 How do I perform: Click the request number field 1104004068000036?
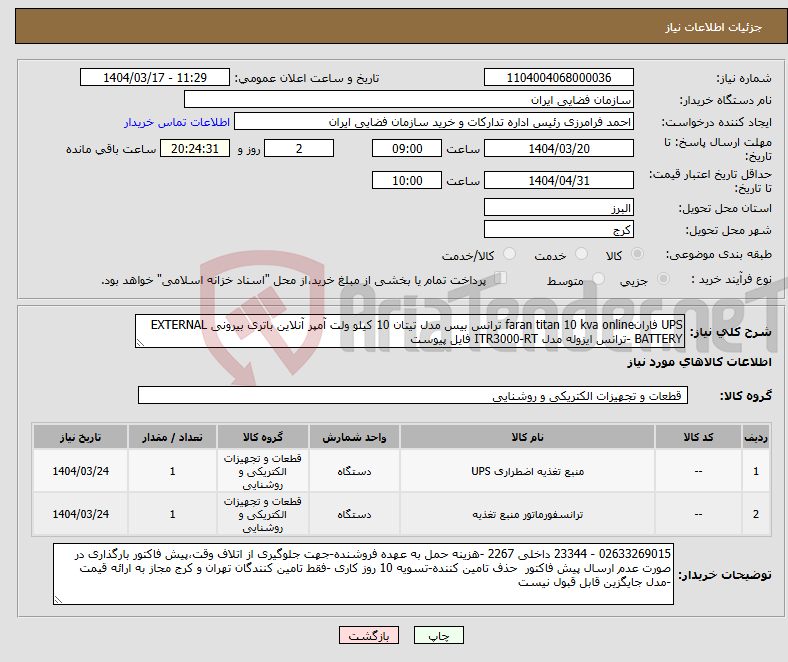pos(558,77)
